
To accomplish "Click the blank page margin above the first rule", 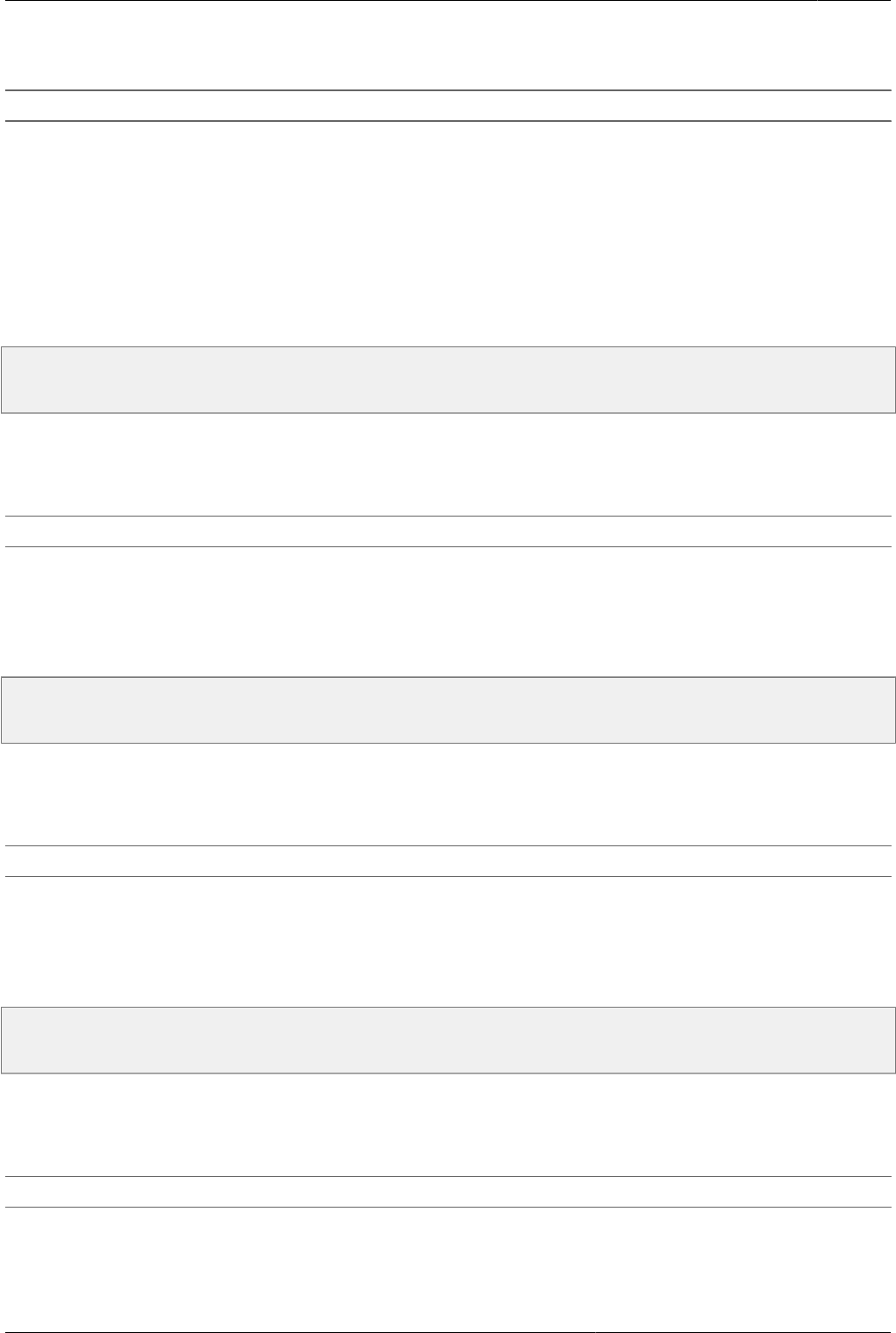I will (447, 44).
